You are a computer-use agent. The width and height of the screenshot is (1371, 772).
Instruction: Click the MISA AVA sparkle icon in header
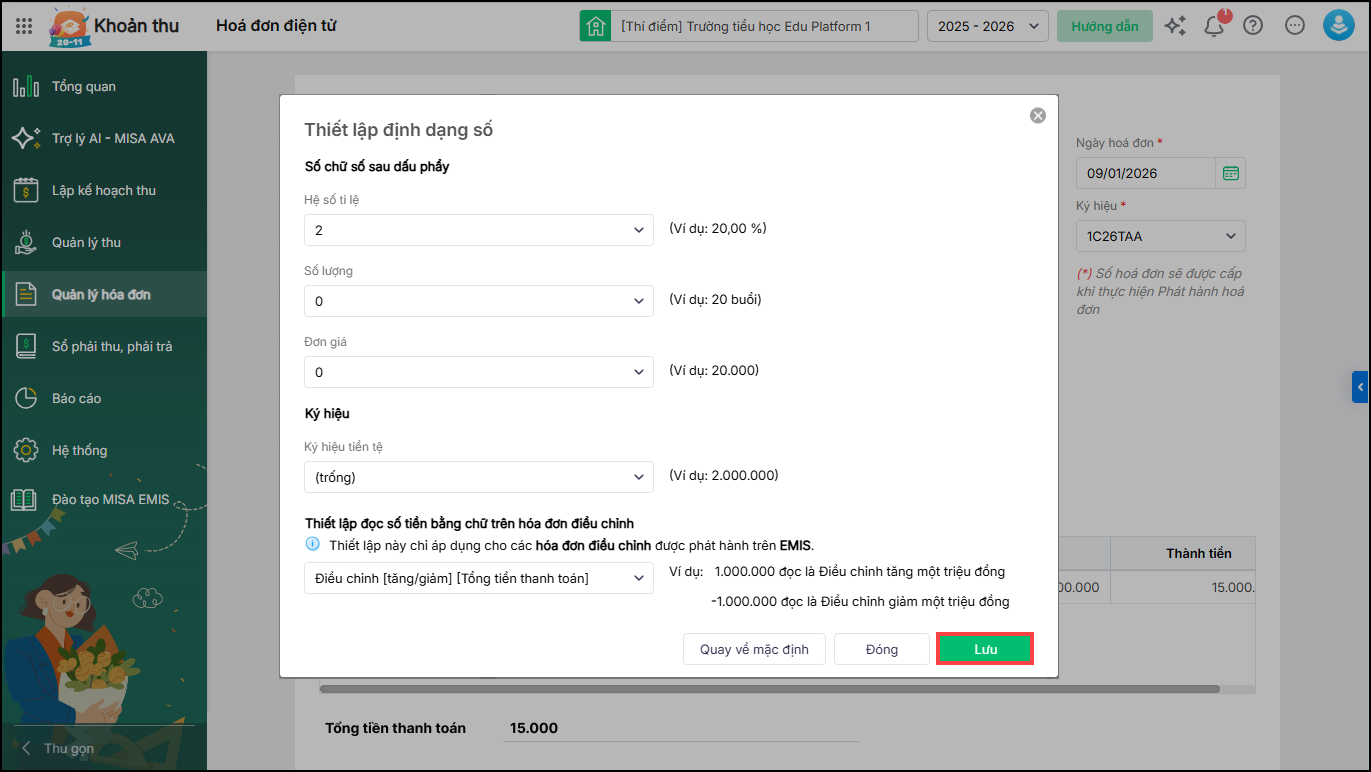pos(1175,26)
